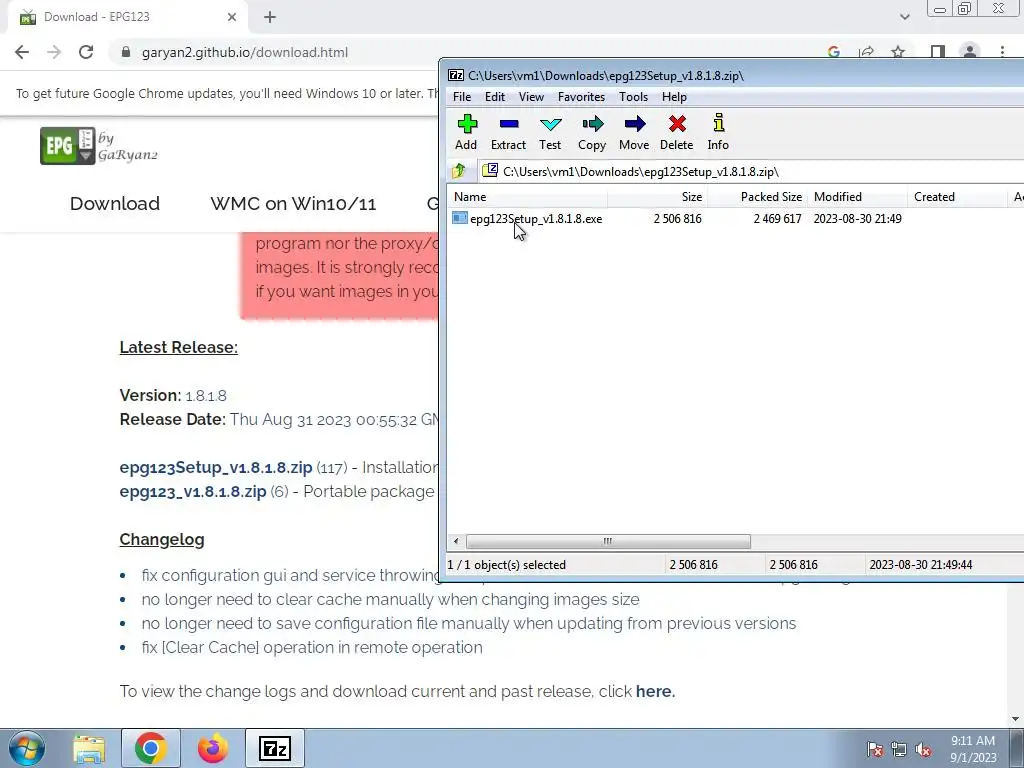Click the taskbar clock showing 9:11 AM
1024x768 pixels.
(x=973, y=749)
